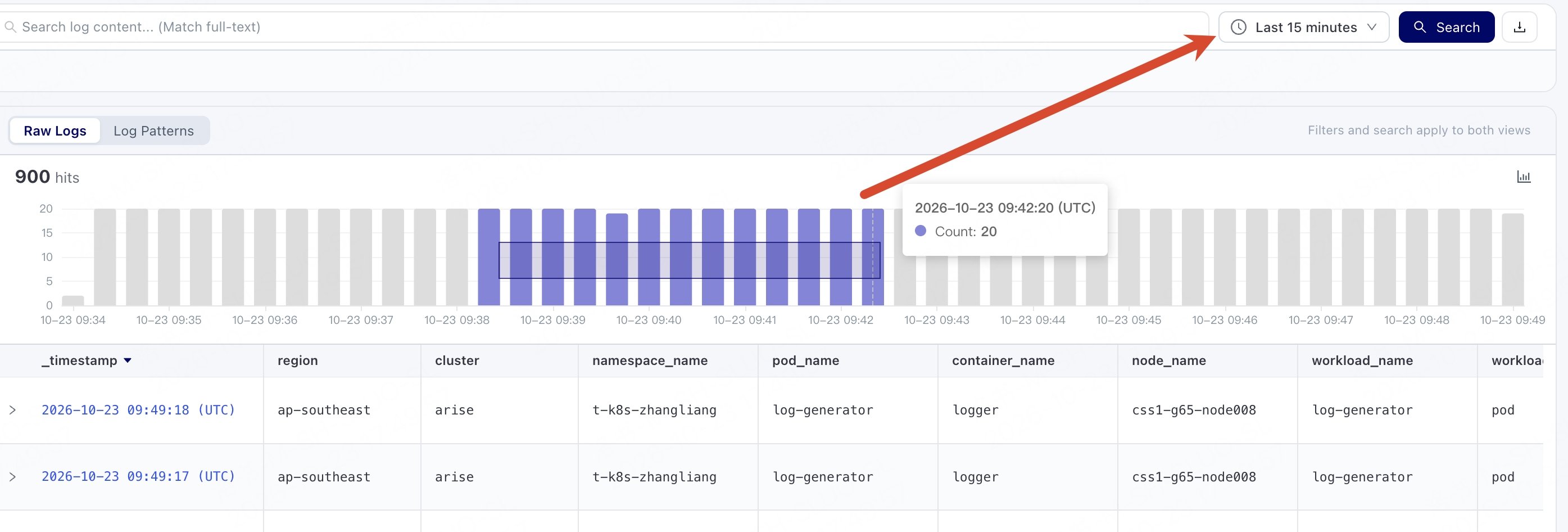Click the container_name column header
The height and width of the screenshot is (532, 1568).
[x=1003, y=360]
